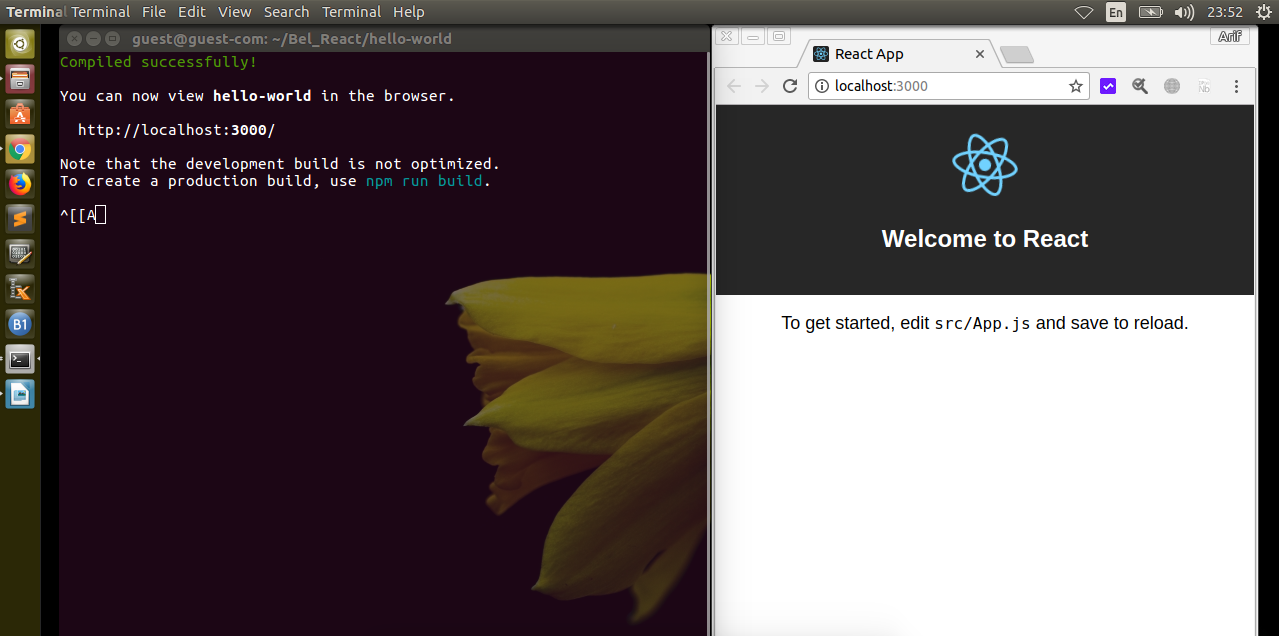Maximize the Chrome window

click(x=779, y=36)
